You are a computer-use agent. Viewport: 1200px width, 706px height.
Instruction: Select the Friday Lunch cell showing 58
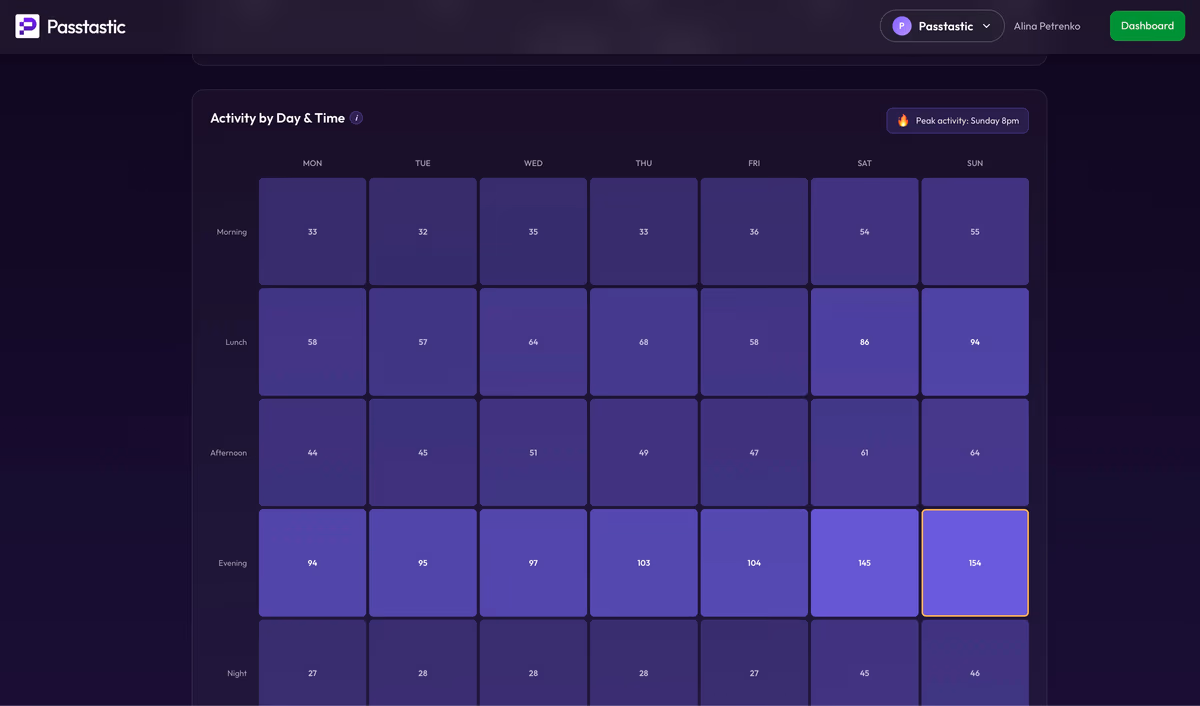754,342
